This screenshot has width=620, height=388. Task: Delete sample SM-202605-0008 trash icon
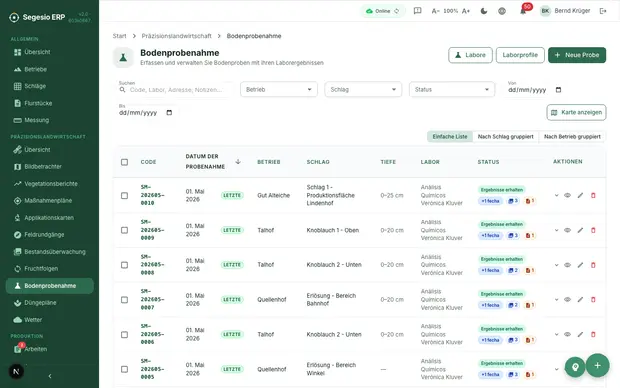point(593,265)
